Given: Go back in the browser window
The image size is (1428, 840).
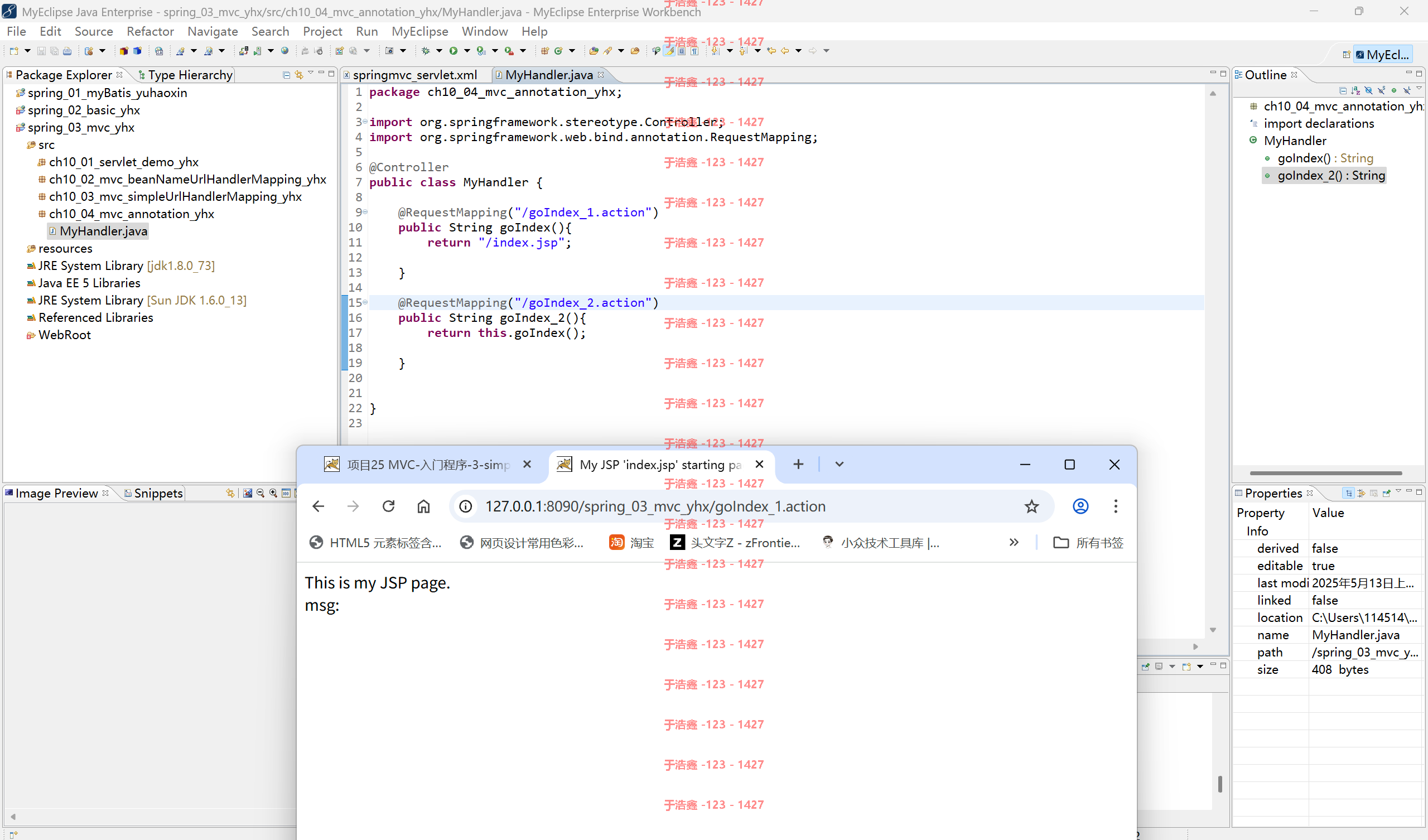Looking at the screenshot, I should [319, 505].
